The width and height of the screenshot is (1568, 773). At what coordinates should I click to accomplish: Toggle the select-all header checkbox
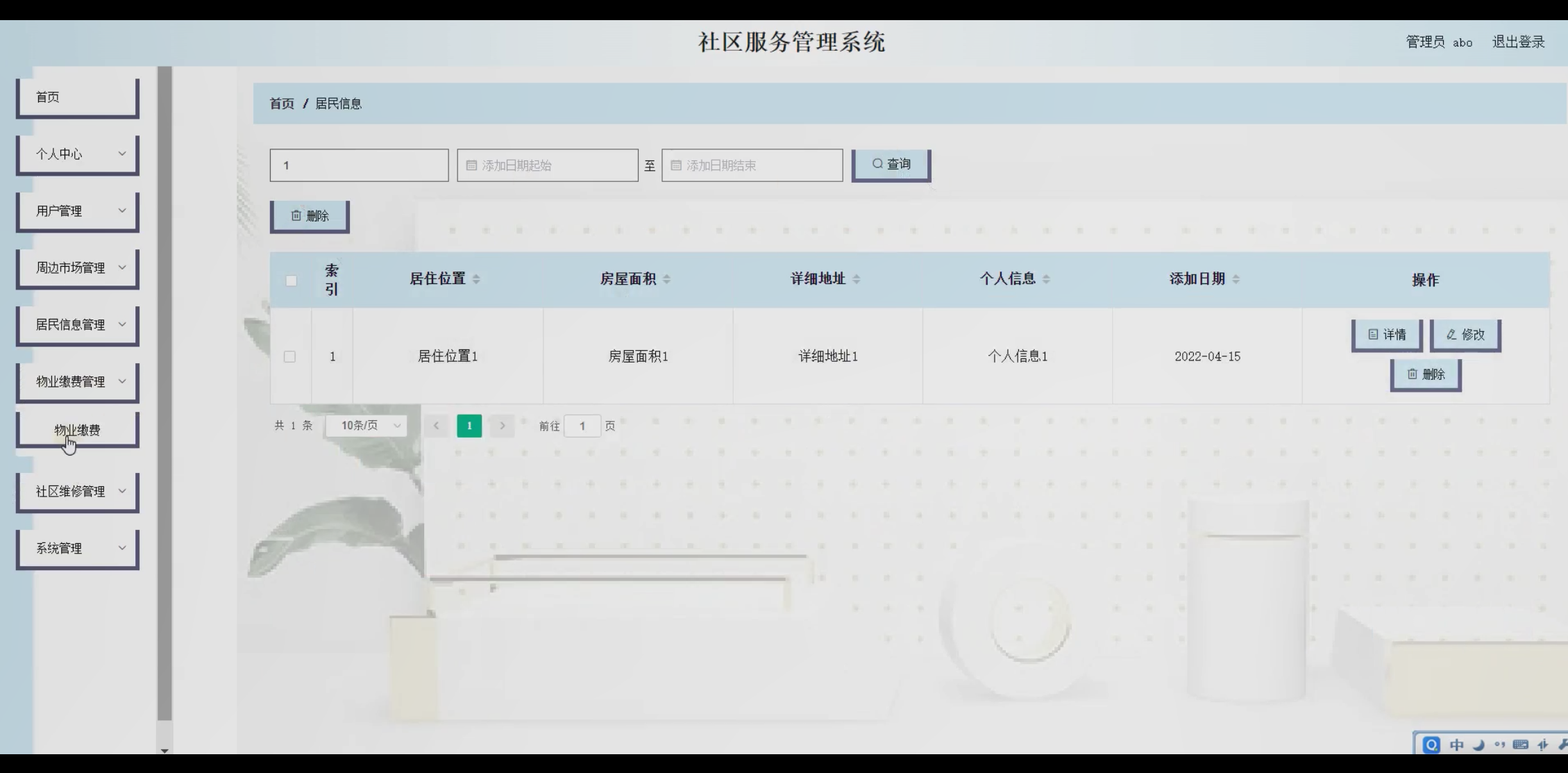pyautogui.click(x=291, y=281)
